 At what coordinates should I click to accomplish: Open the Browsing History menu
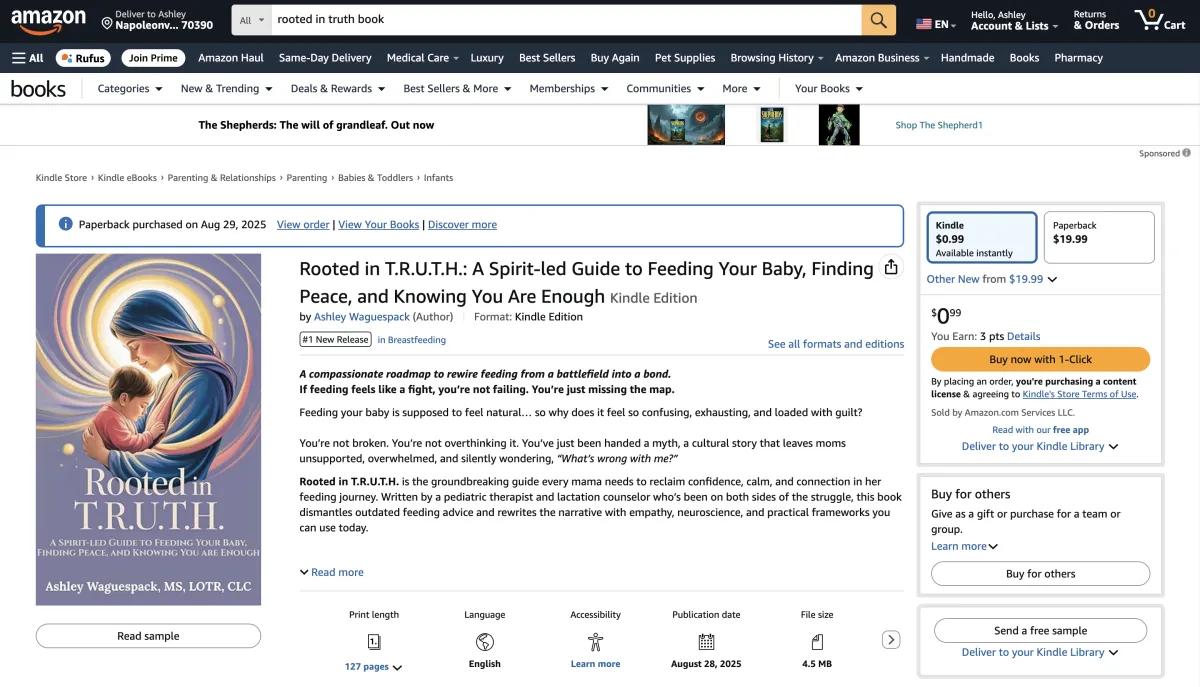point(777,58)
